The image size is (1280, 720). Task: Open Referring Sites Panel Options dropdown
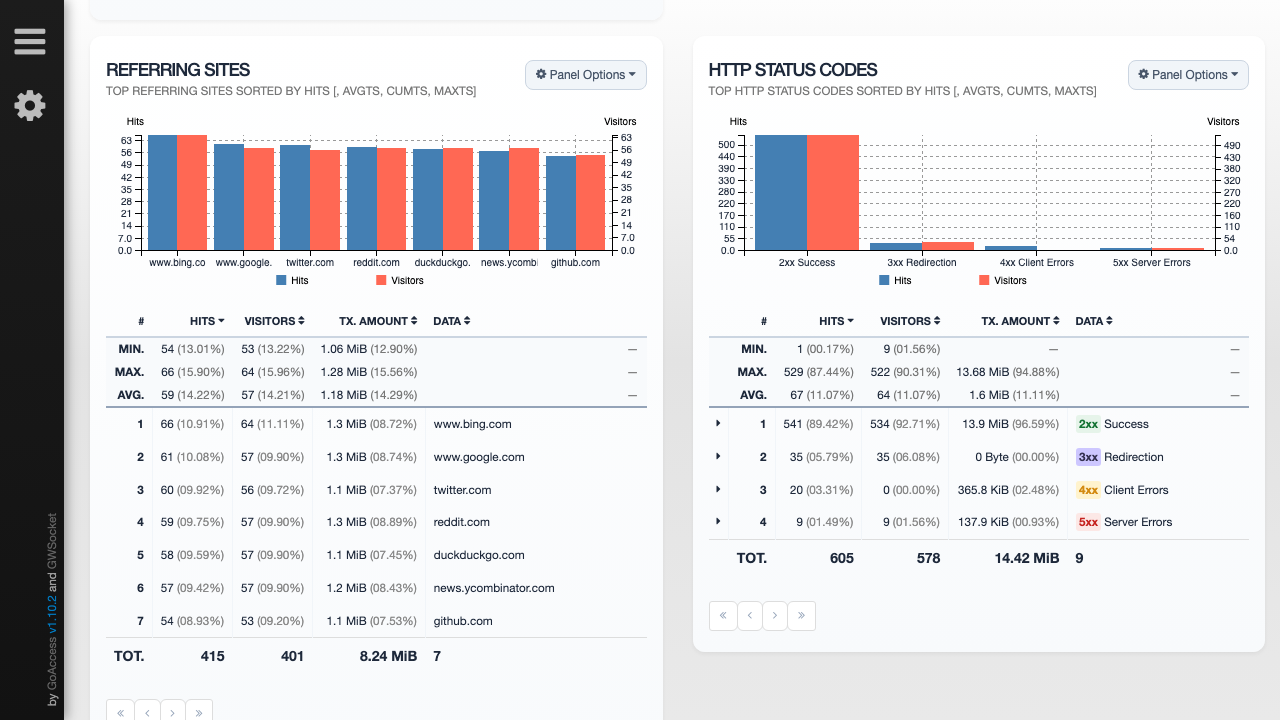(586, 75)
